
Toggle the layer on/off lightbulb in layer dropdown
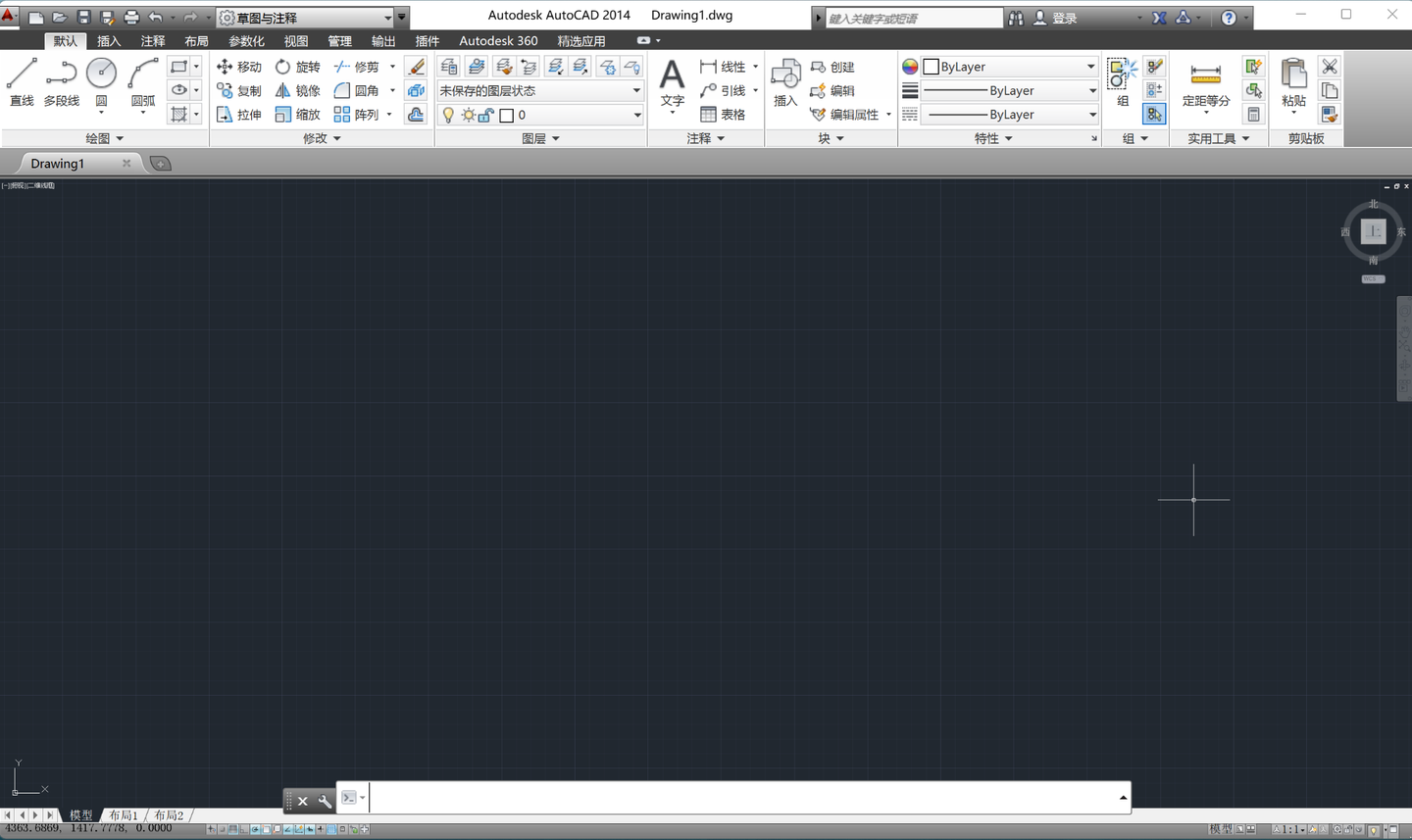click(x=448, y=115)
